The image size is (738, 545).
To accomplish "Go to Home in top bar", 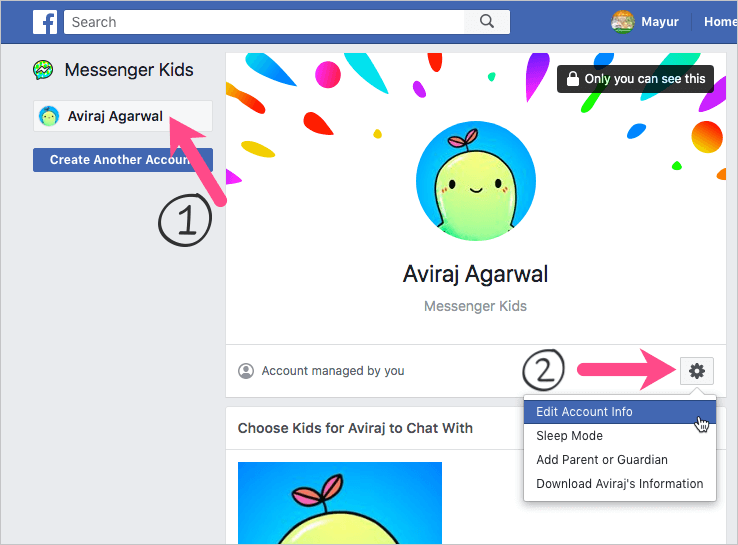I will click(x=720, y=22).
